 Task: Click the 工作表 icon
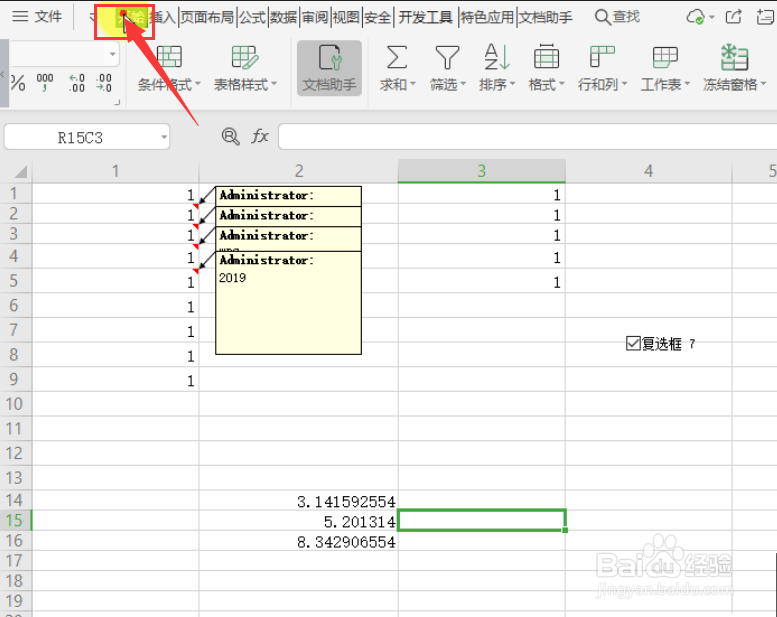[x=665, y=57]
